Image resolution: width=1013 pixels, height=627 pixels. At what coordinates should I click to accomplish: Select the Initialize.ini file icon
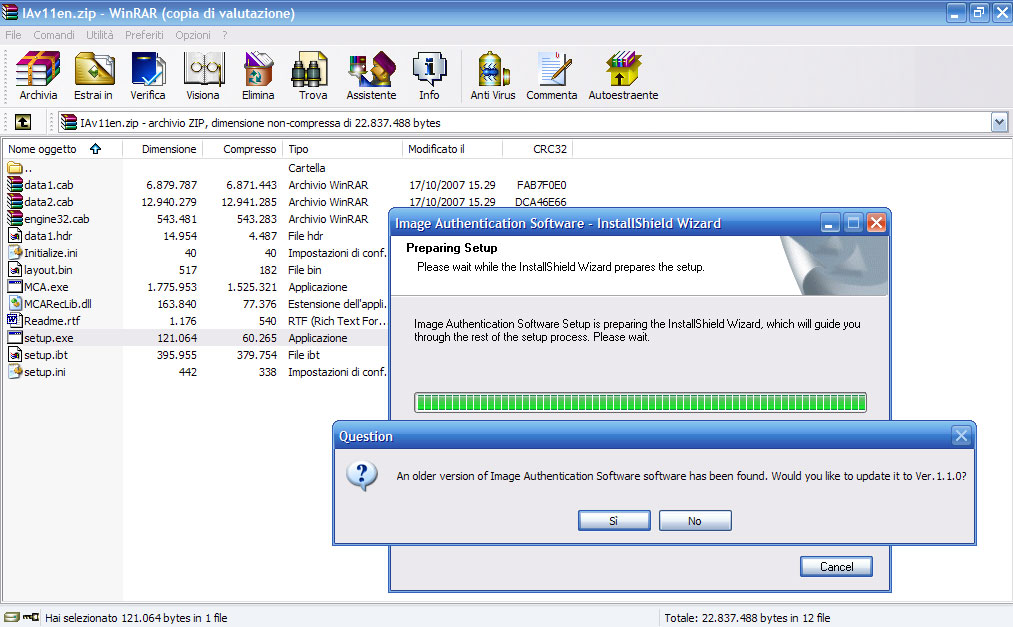pos(15,252)
